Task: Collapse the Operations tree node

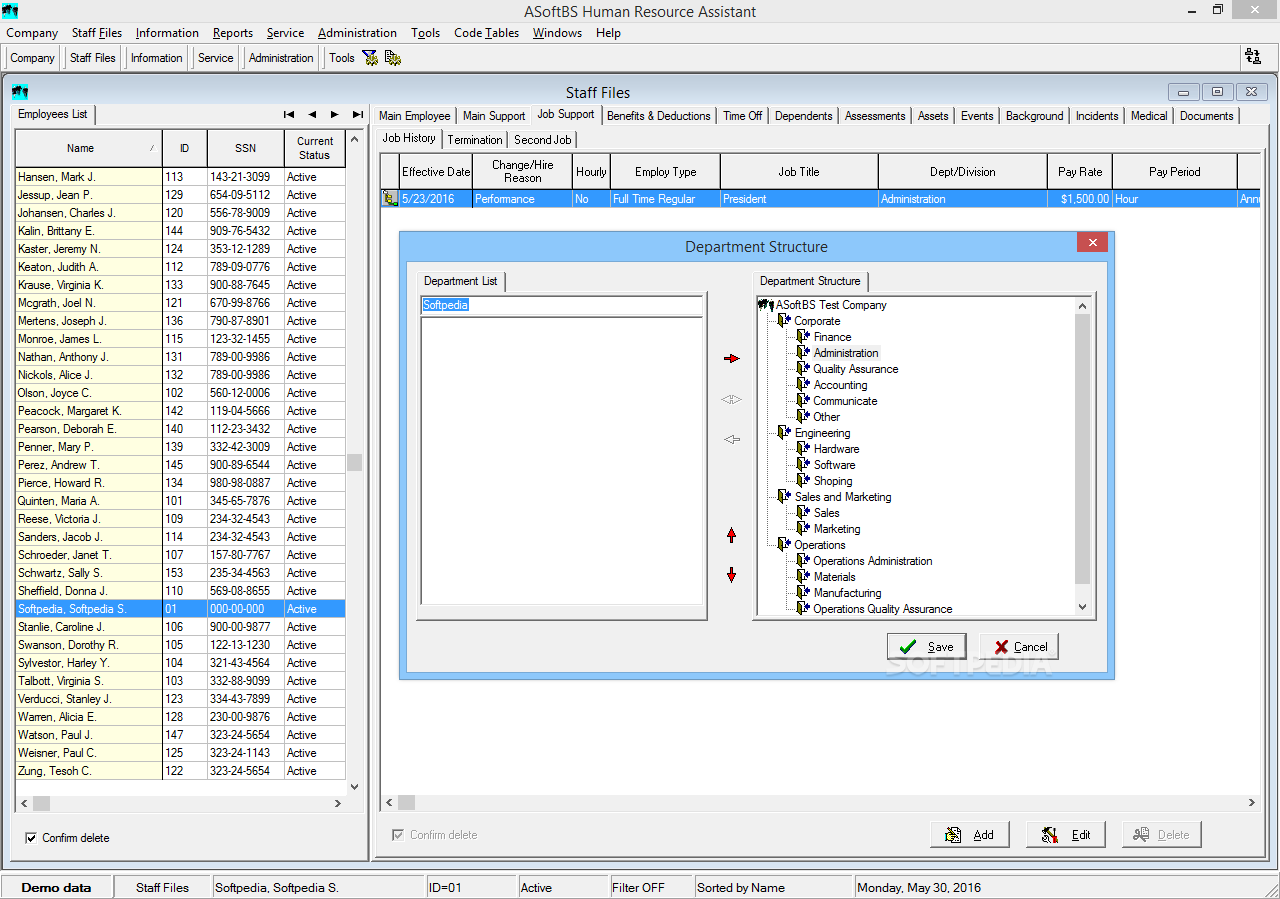Action: [x=784, y=545]
